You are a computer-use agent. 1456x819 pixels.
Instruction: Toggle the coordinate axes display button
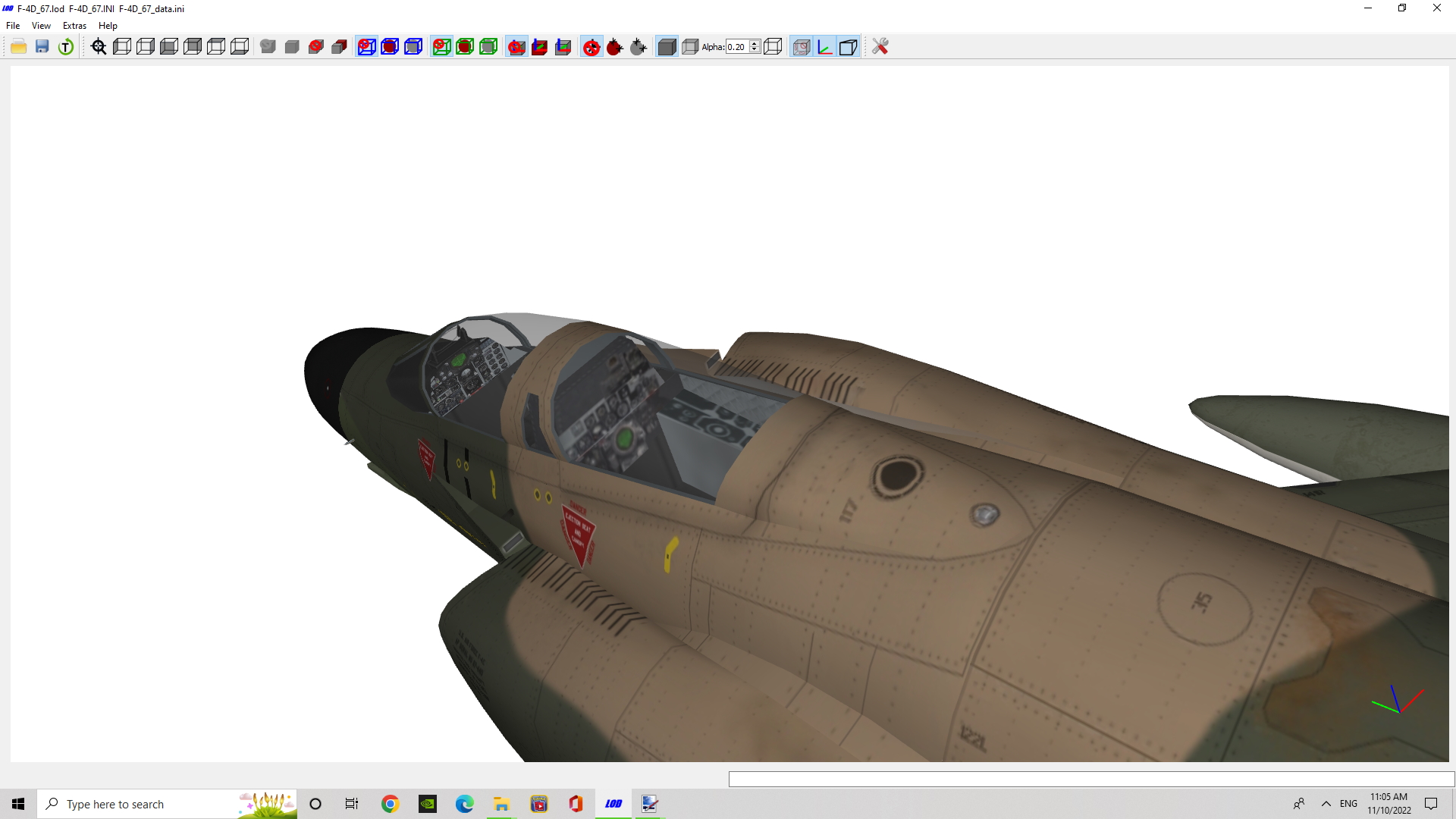825,47
